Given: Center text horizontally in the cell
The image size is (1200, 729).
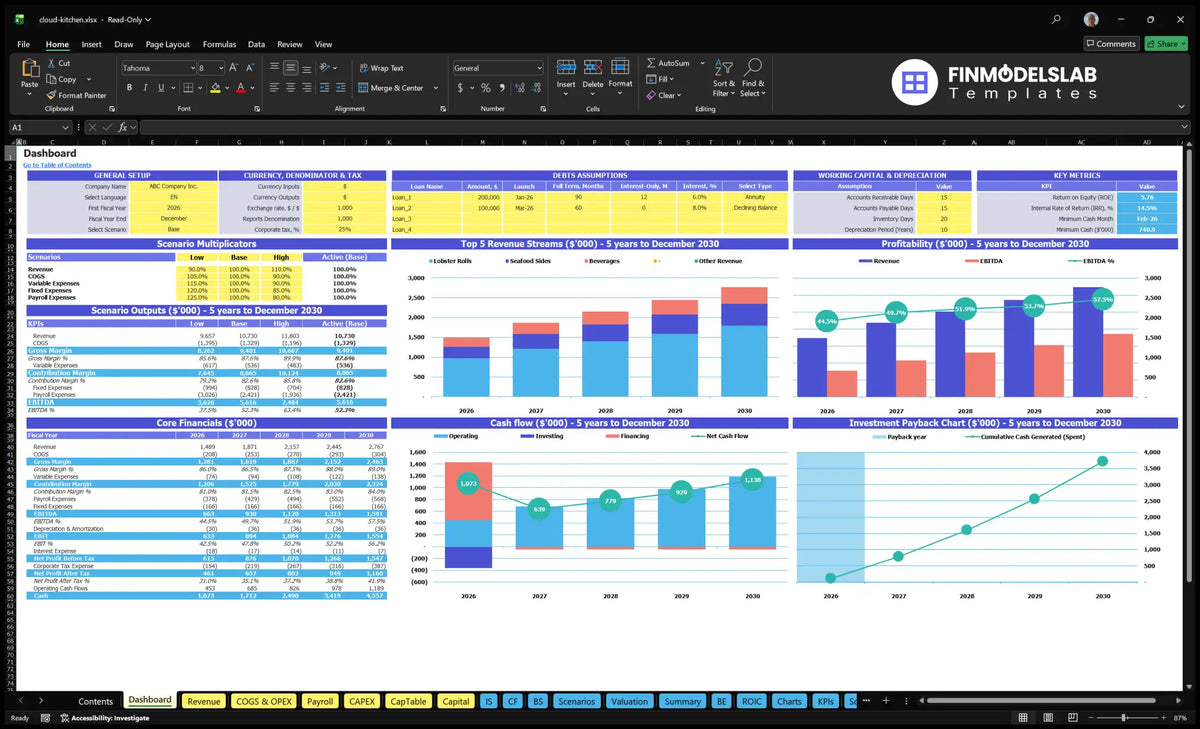Looking at the screenshot, I should [x=290, y=88].
